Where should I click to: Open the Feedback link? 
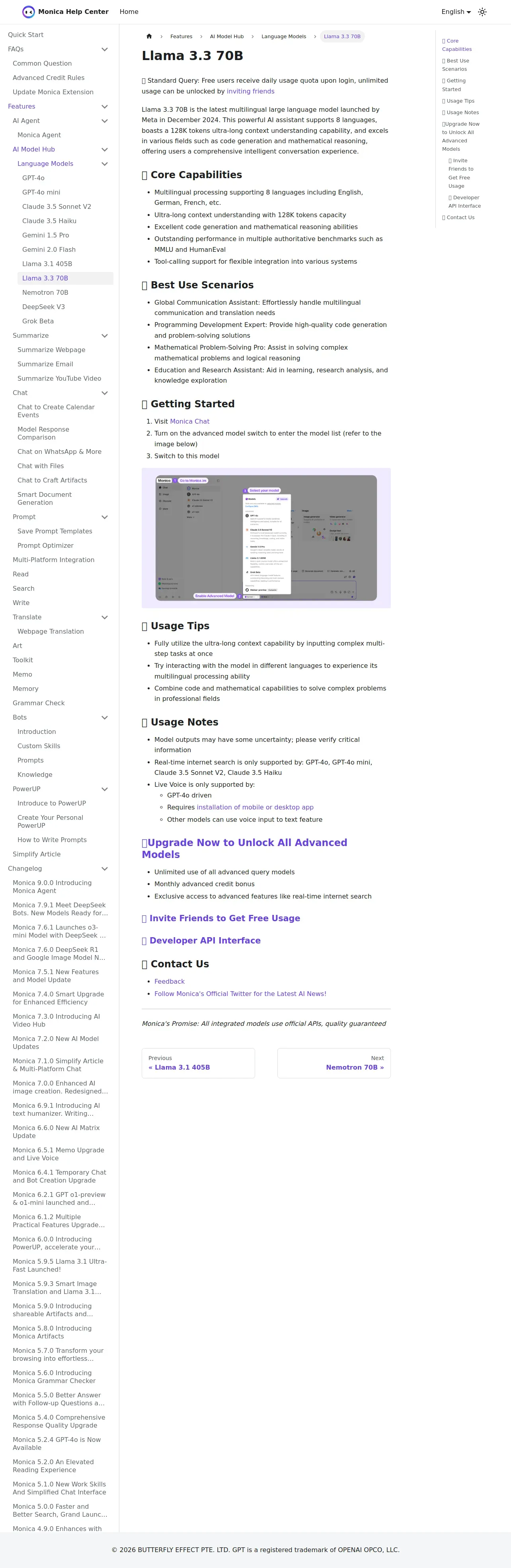[169, 981]
